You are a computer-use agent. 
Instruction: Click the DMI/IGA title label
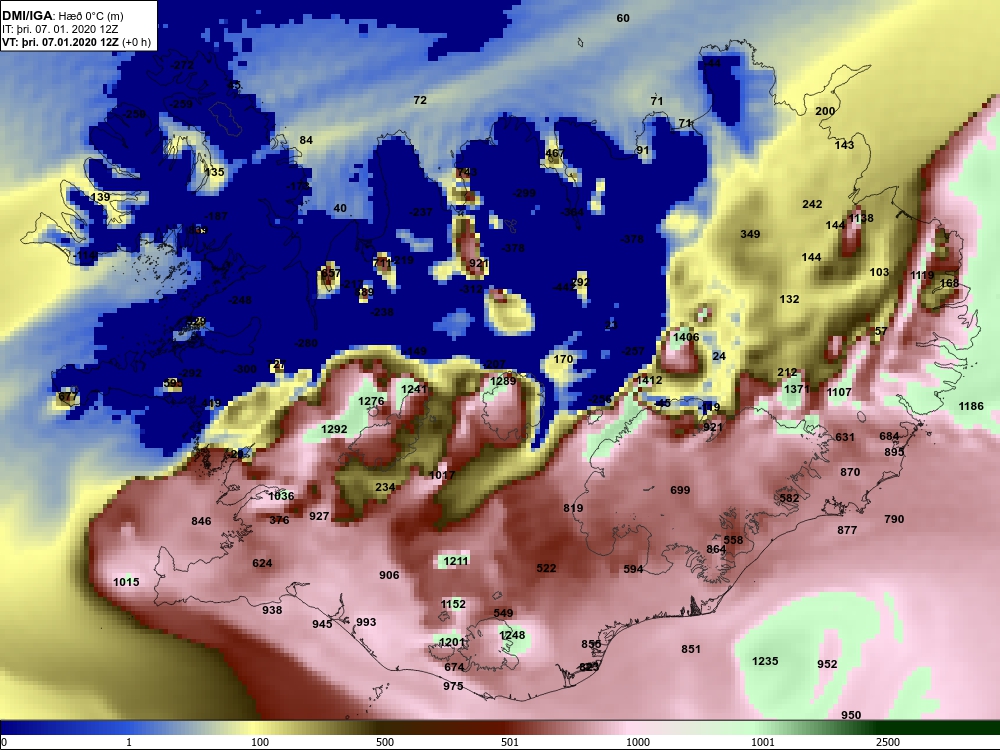[27, 16]
